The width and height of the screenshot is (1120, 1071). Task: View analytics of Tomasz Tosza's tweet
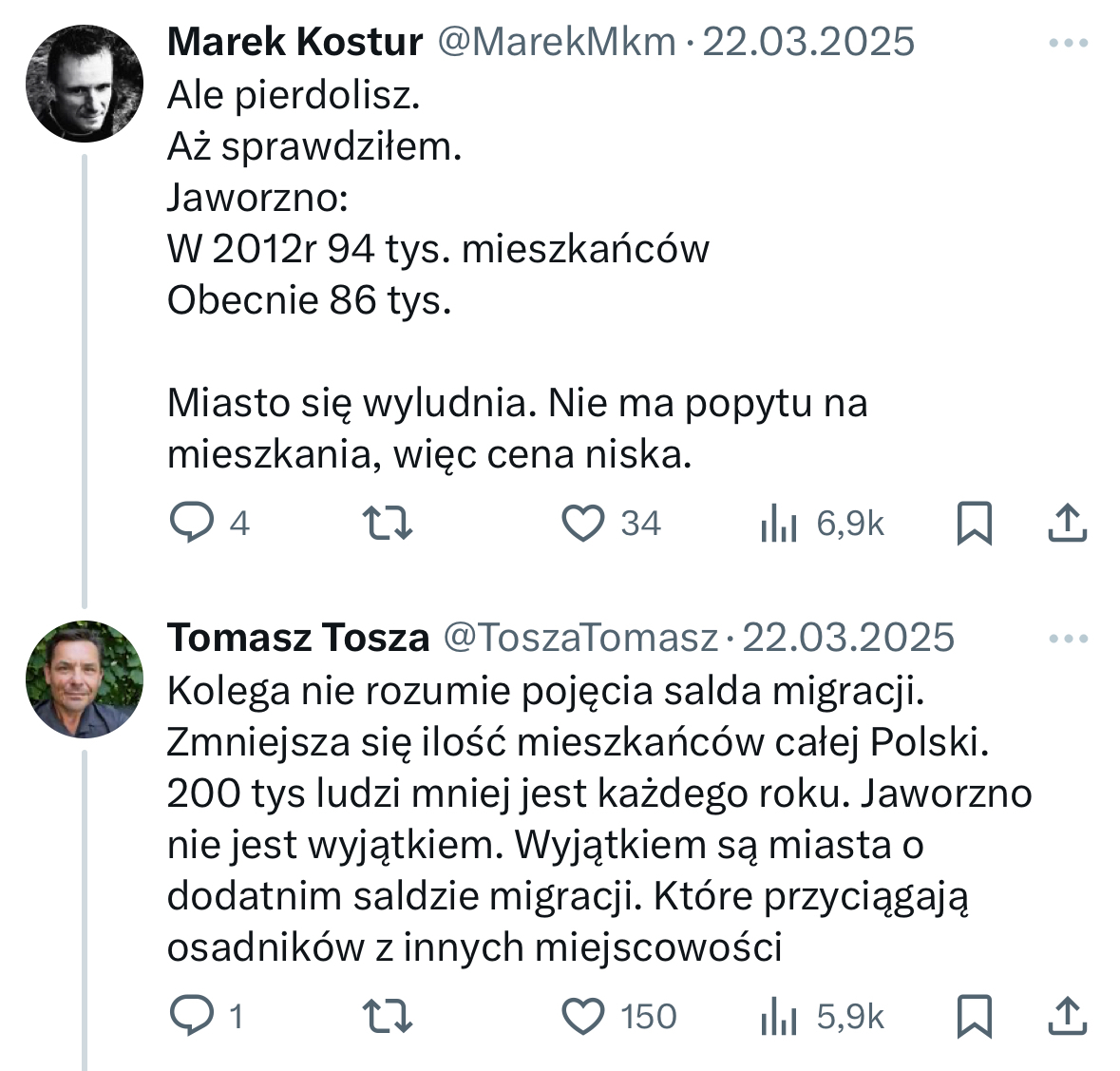click(779, 1017)
